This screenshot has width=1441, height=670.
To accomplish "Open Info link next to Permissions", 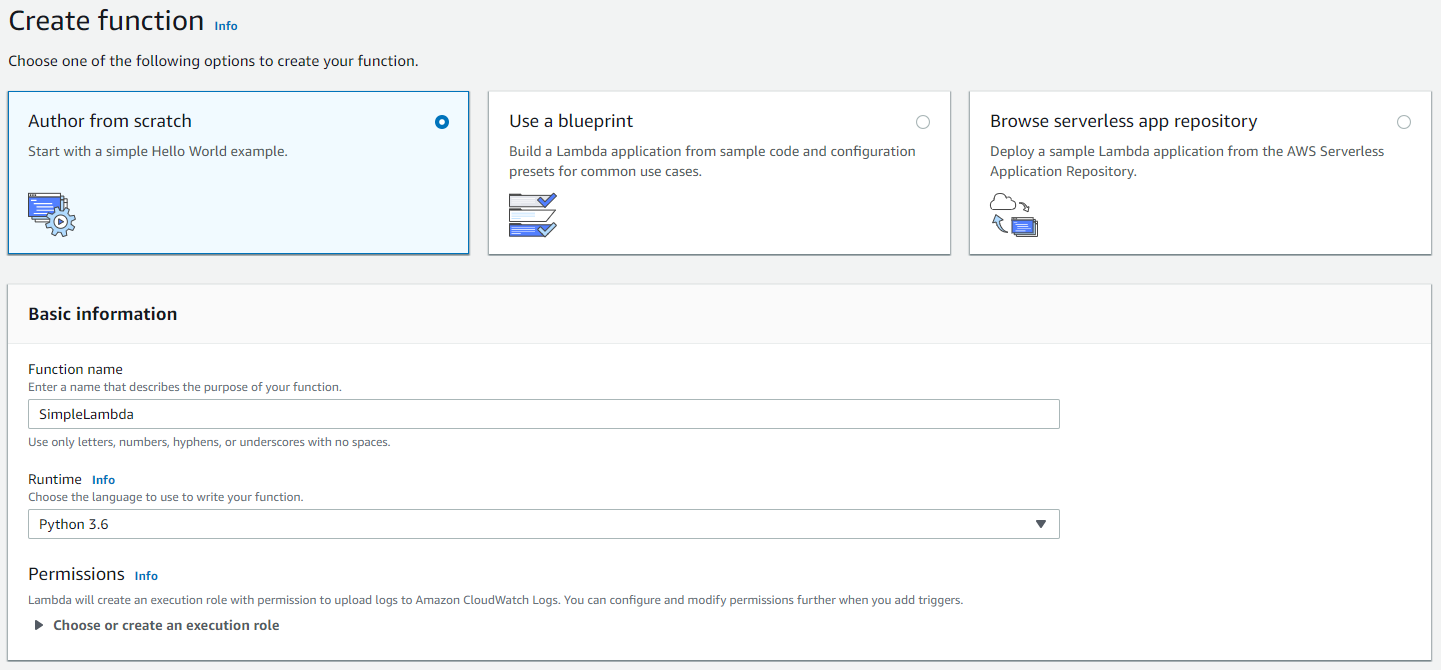I will point(146,576).
